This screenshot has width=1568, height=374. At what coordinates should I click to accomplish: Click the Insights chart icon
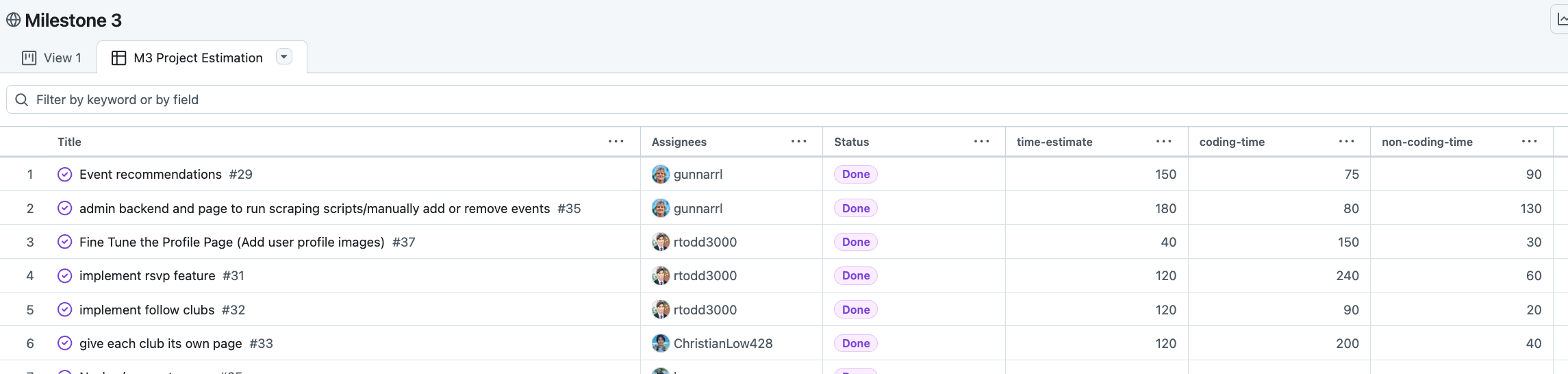(x=1560, y=20)
